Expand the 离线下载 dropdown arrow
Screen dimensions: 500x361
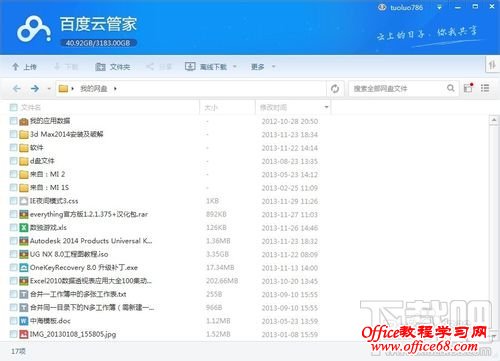[235, 67]
